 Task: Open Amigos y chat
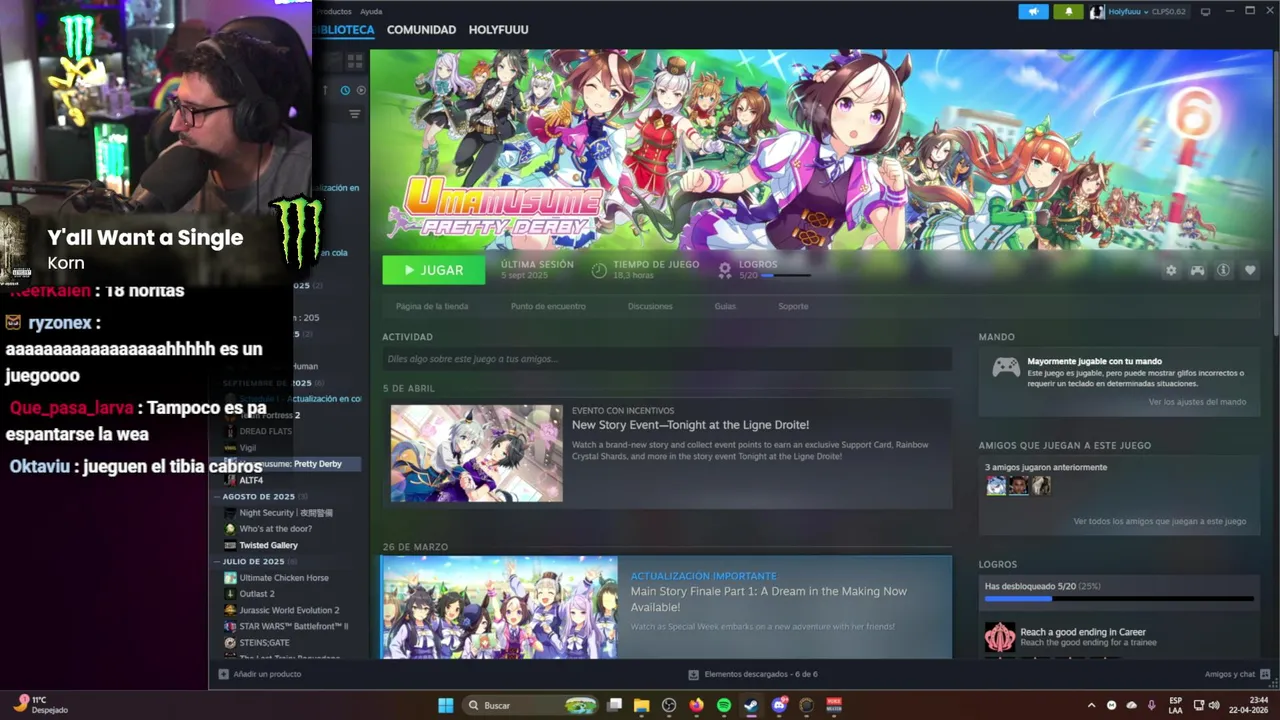coord(1237,674)
